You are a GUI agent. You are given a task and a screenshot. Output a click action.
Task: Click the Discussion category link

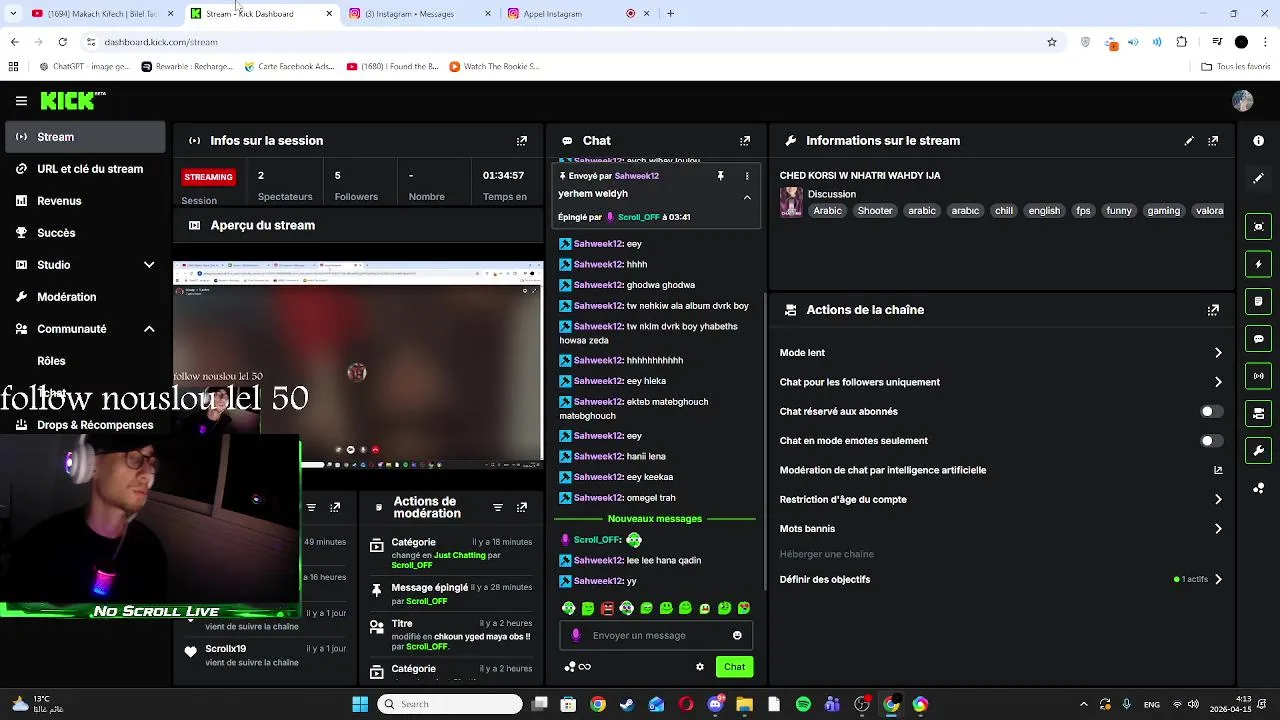832,194
